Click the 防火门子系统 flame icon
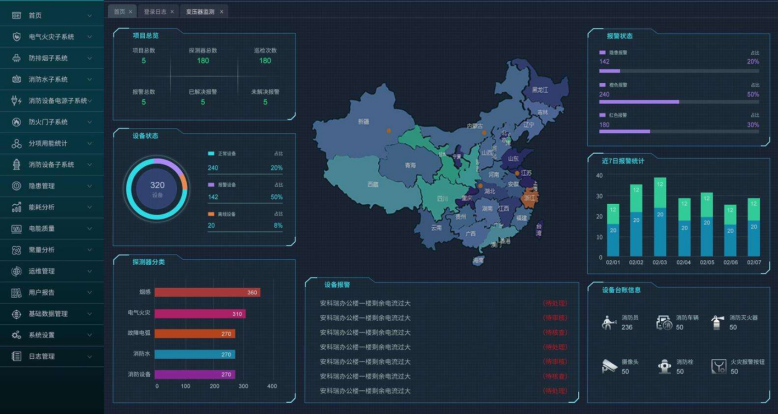Screen dimensions: 778x414 (x=17, y=122)
